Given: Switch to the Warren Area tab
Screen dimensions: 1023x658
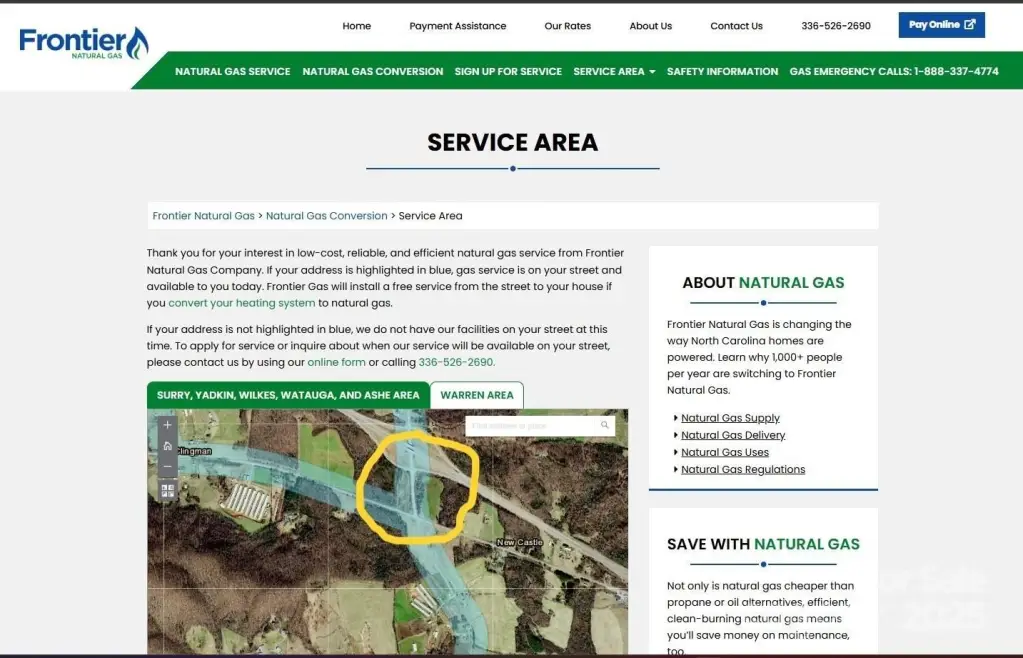Looking at the screenshot, I should pyautogui.click(x=477, y=395).
